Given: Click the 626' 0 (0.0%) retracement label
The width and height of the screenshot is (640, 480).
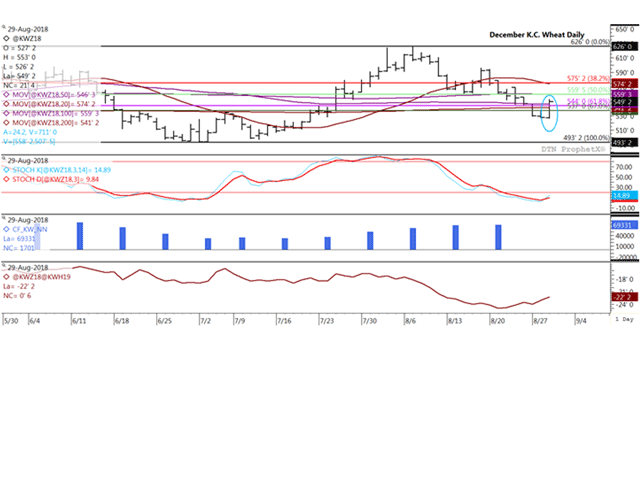Looking at the screenshot, I should [x=590, y=42].
